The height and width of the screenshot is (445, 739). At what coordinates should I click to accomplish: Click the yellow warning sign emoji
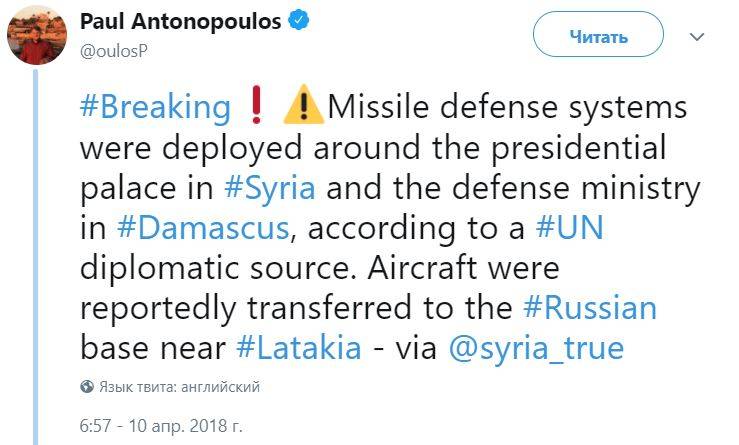[x=302, y=107]
